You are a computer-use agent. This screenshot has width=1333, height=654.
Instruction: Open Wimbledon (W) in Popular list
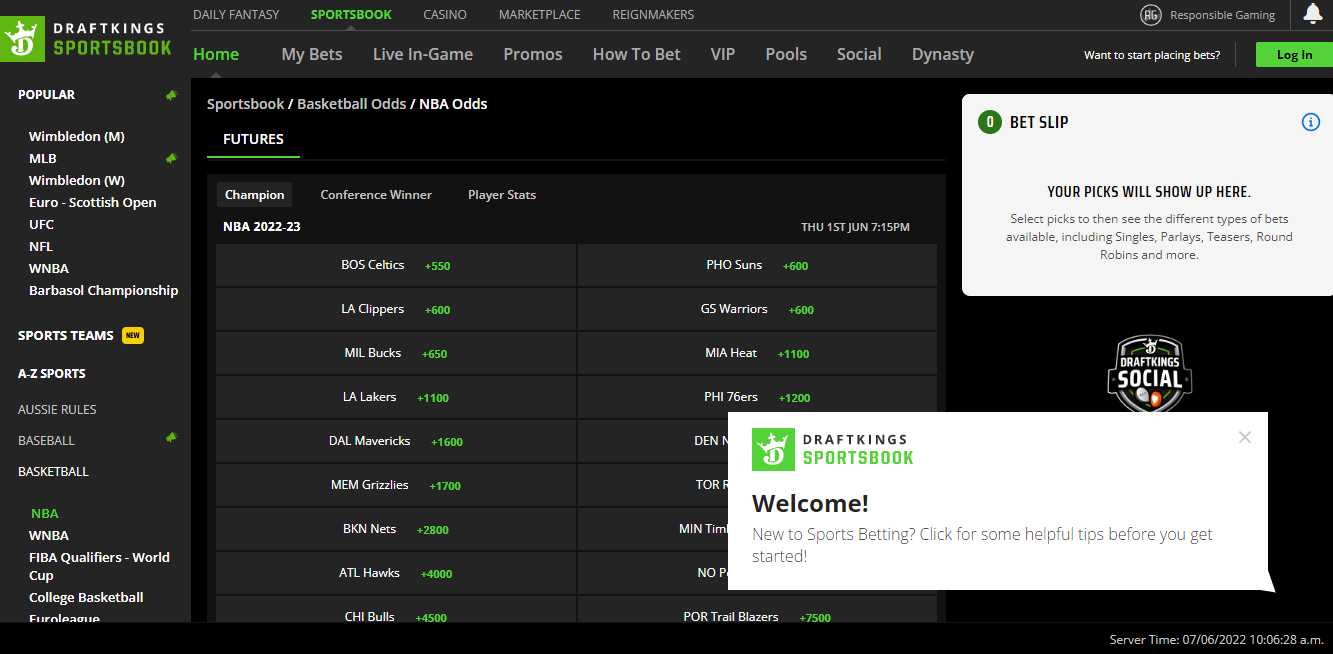(77, 180)
